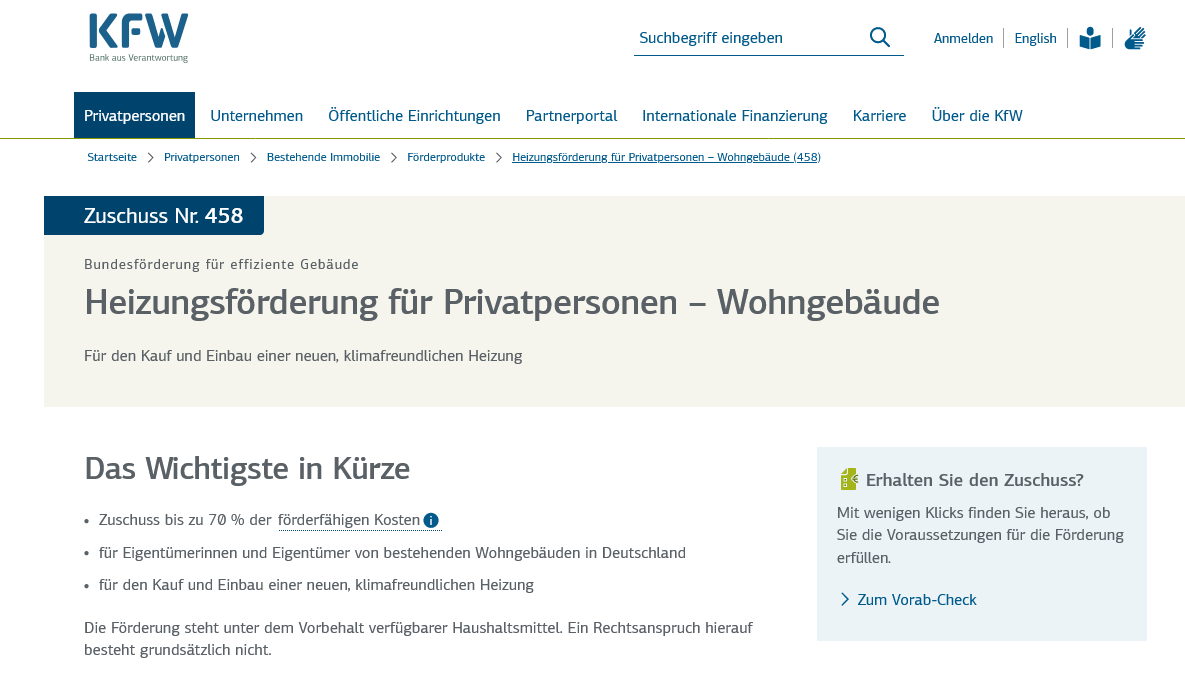Switch to the Unternehmen tab
Viewport: 1185px width, 691px height.
pos(256,115)
